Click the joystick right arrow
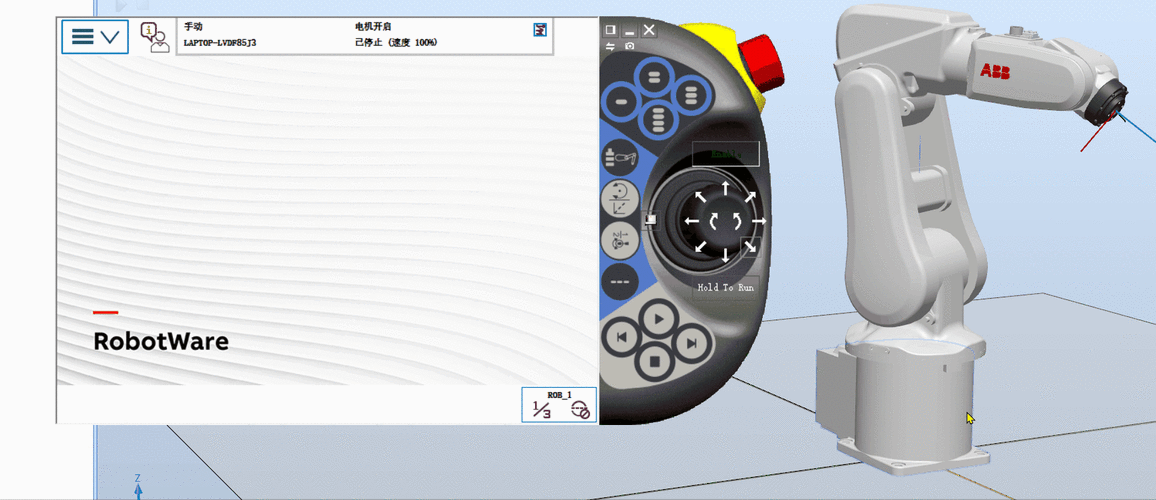 click(759, 221)
